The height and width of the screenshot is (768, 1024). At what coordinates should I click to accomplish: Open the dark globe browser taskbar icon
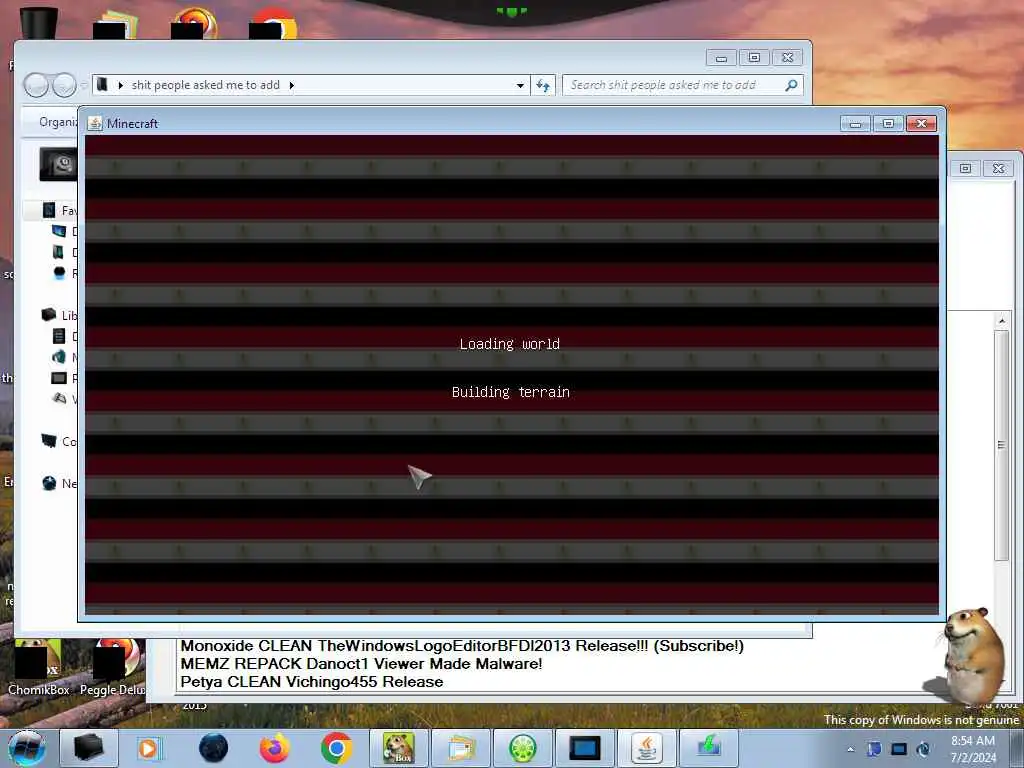click(x=213, y=748)
